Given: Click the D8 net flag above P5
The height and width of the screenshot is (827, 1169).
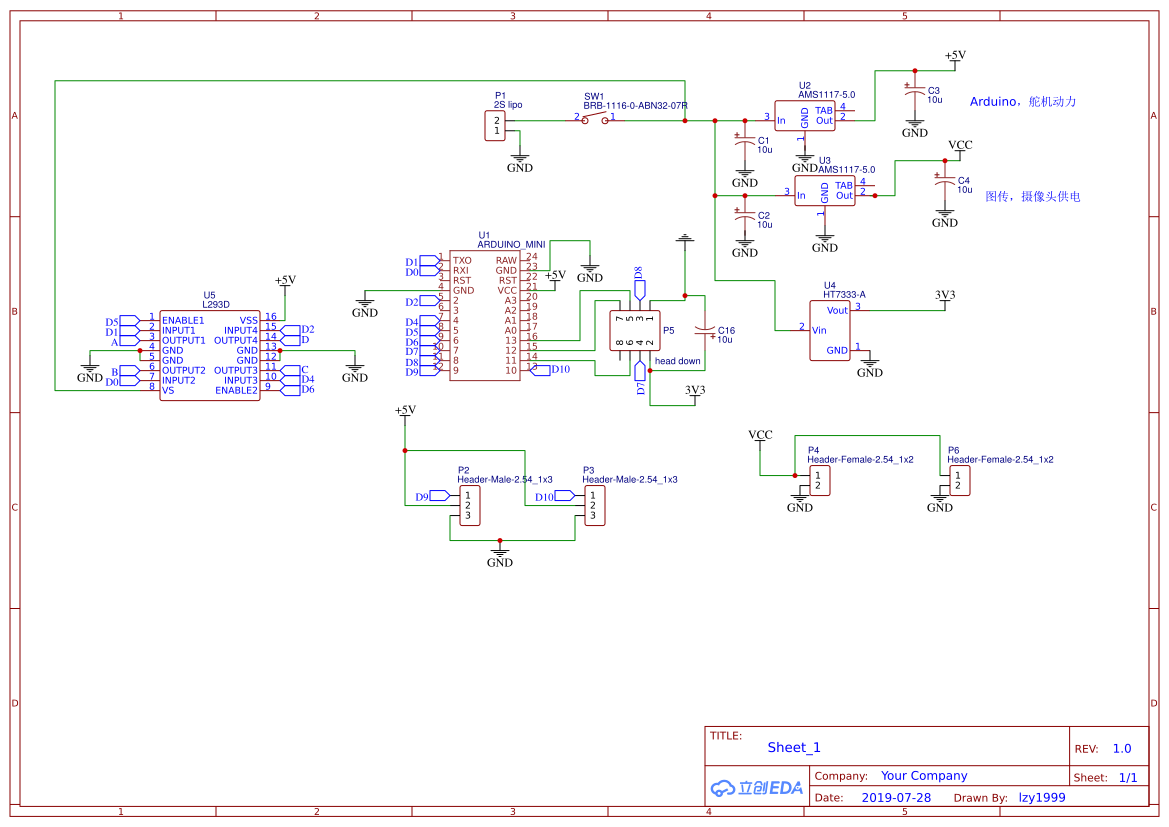Looking at the screenshot, I should 639,283.
